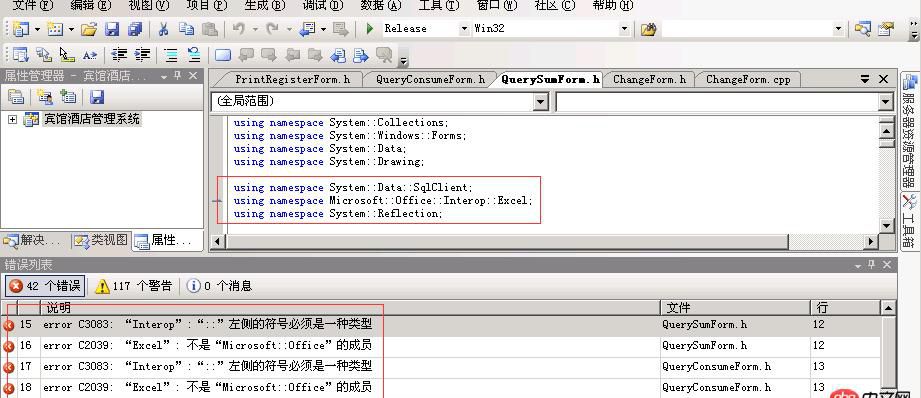Start debugging with the green play icon
The width and height of the screenshot is (921, 398).
pyautogui.click(x=369, y=28)
